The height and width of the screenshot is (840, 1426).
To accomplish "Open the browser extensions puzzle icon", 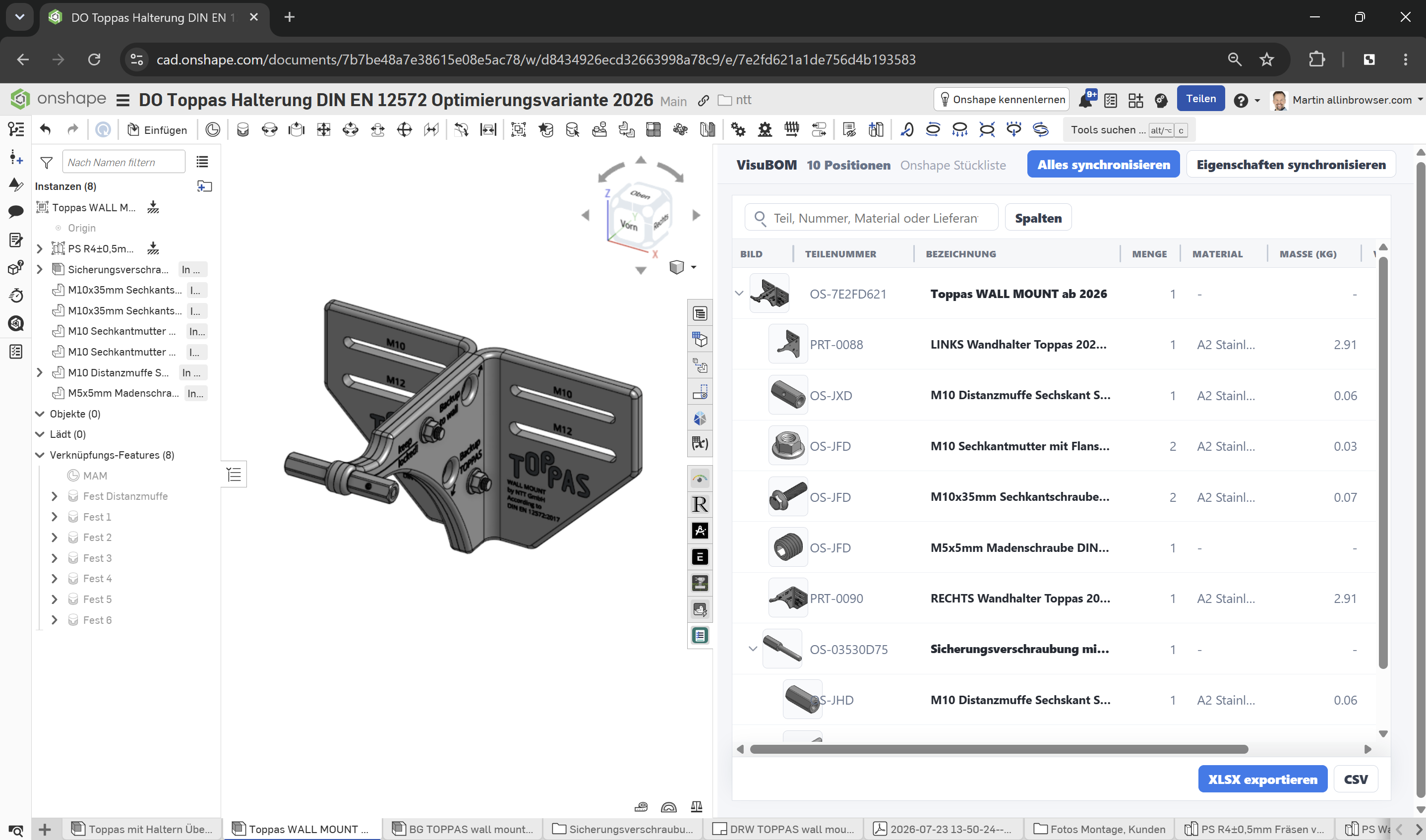I will pos(1317,60).
